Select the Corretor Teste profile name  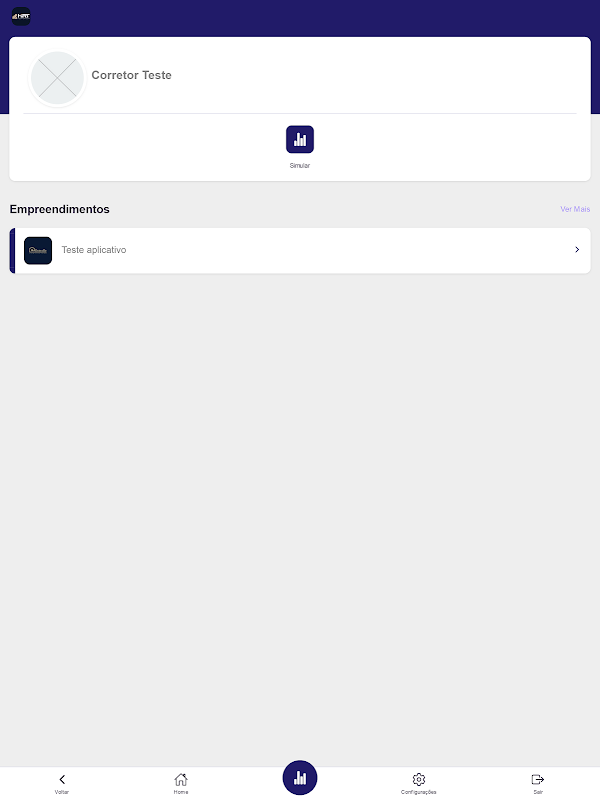[x=131, y=75]
